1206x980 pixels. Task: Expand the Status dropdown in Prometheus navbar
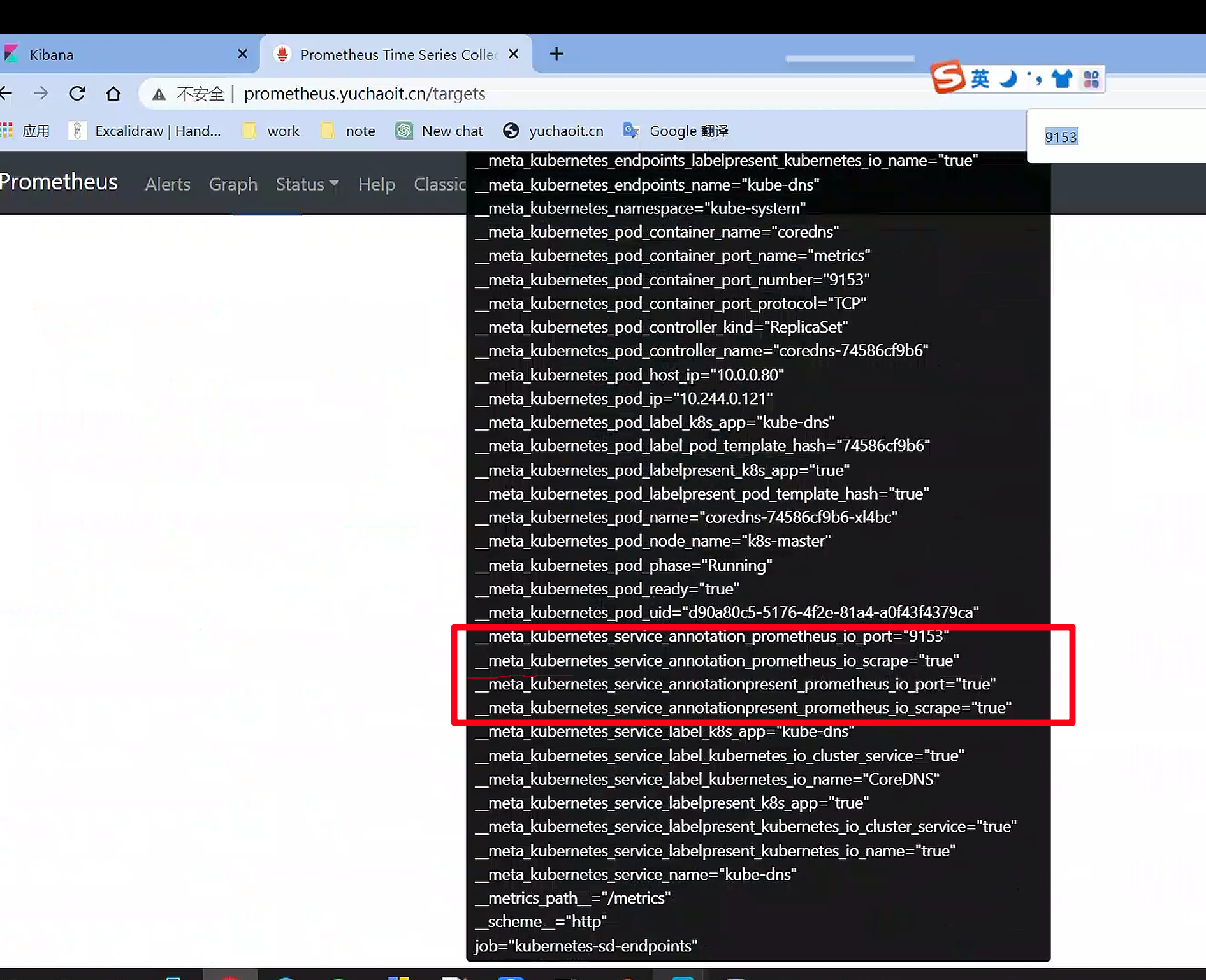(307, 184)
